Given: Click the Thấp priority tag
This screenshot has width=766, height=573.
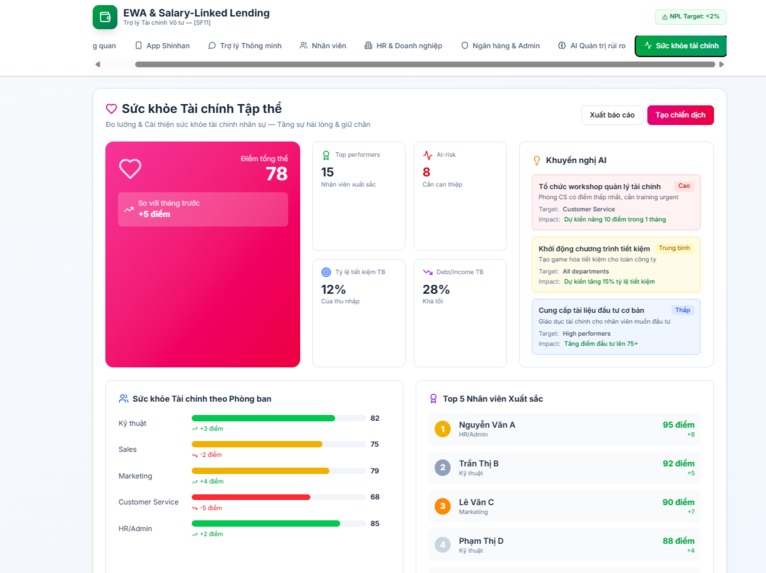Looking at the screenshot, I should [682, 310].
